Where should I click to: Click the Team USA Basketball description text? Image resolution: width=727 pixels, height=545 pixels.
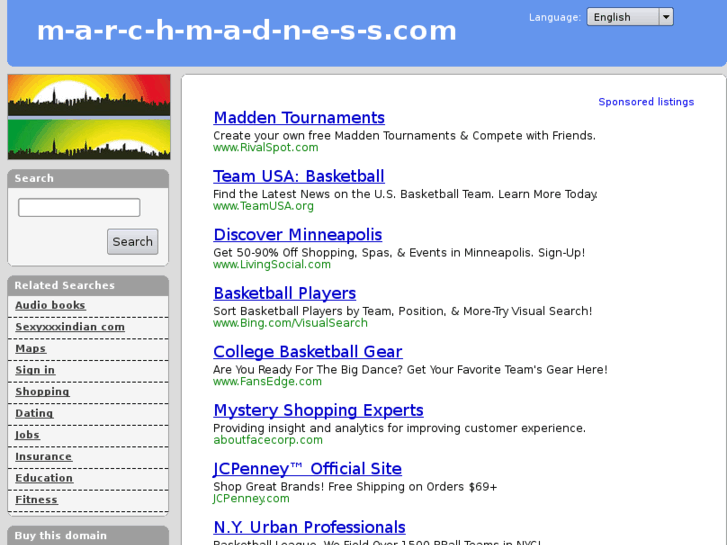405,194
